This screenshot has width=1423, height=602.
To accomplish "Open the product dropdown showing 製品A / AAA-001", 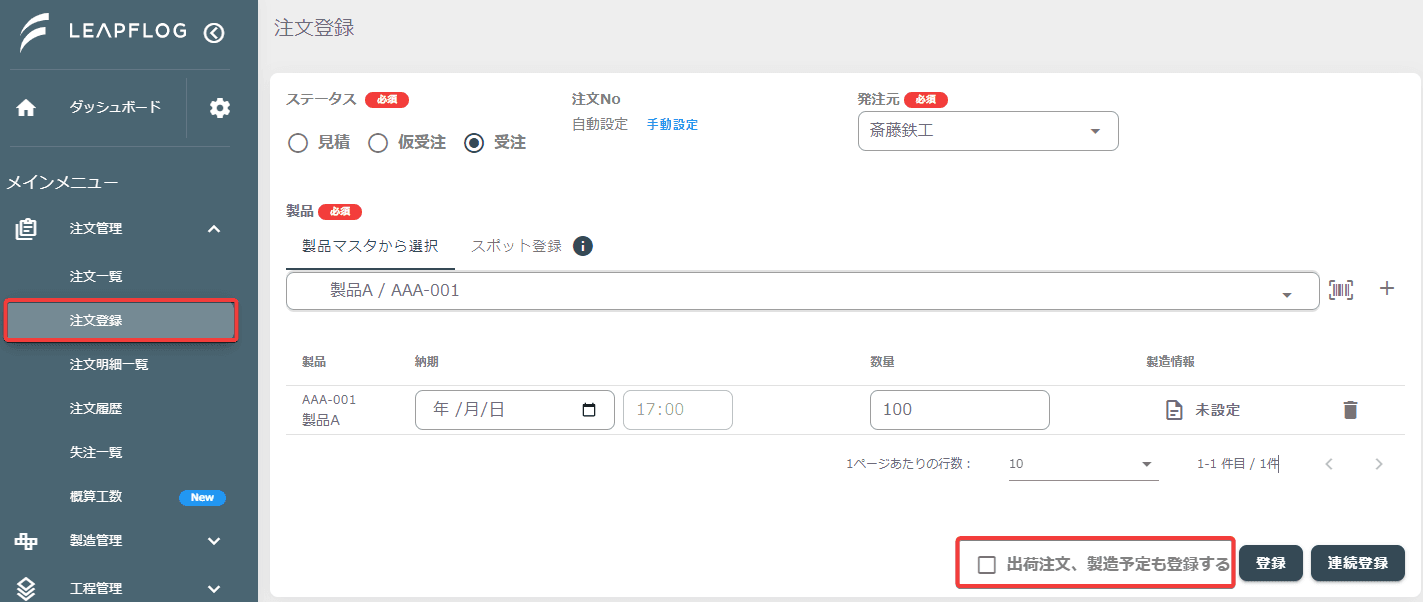I will tap(802, 291).
